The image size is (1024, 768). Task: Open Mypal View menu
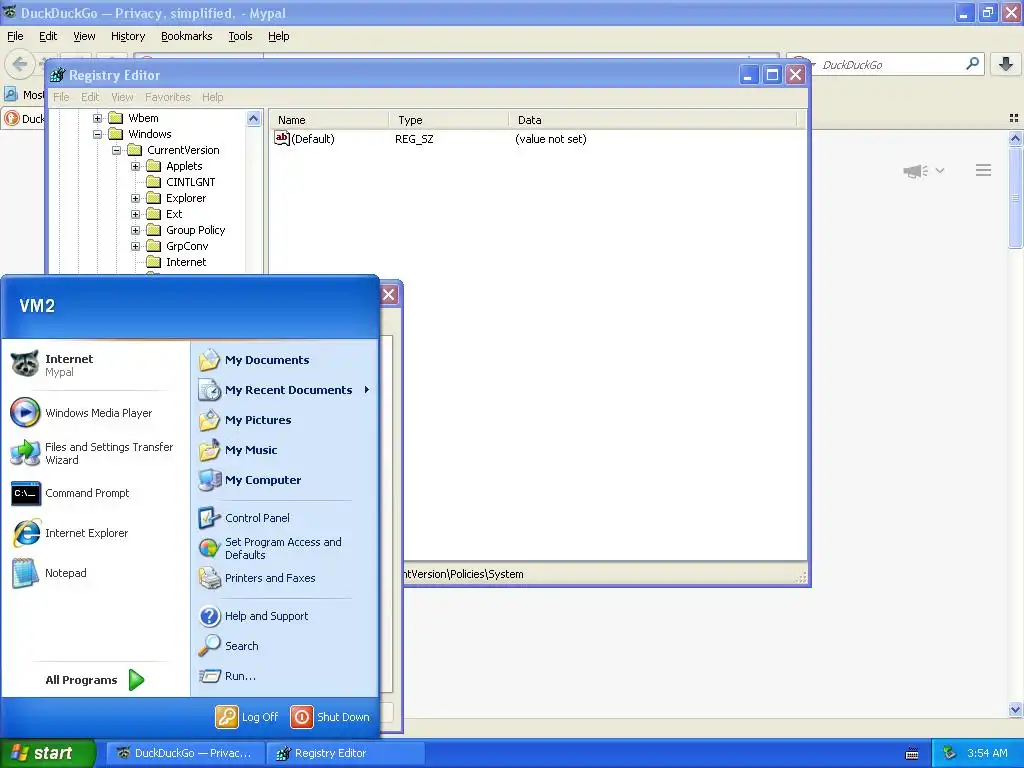pyautogui.click(x=84, y=36)
